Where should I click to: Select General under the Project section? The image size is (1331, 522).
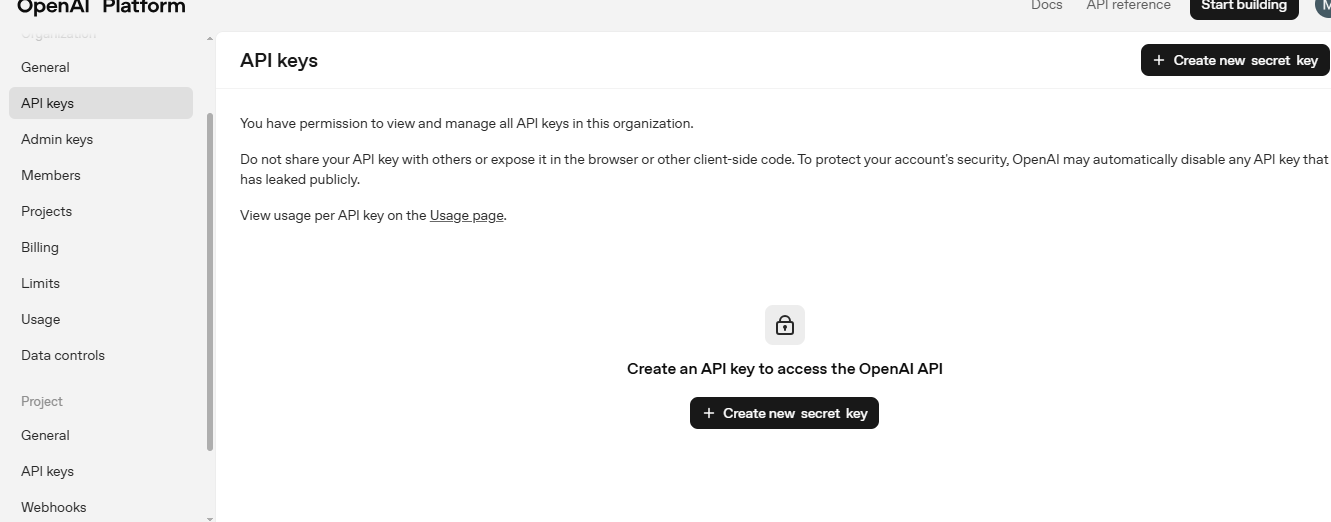pyautogui.click(x=100, y=435)
